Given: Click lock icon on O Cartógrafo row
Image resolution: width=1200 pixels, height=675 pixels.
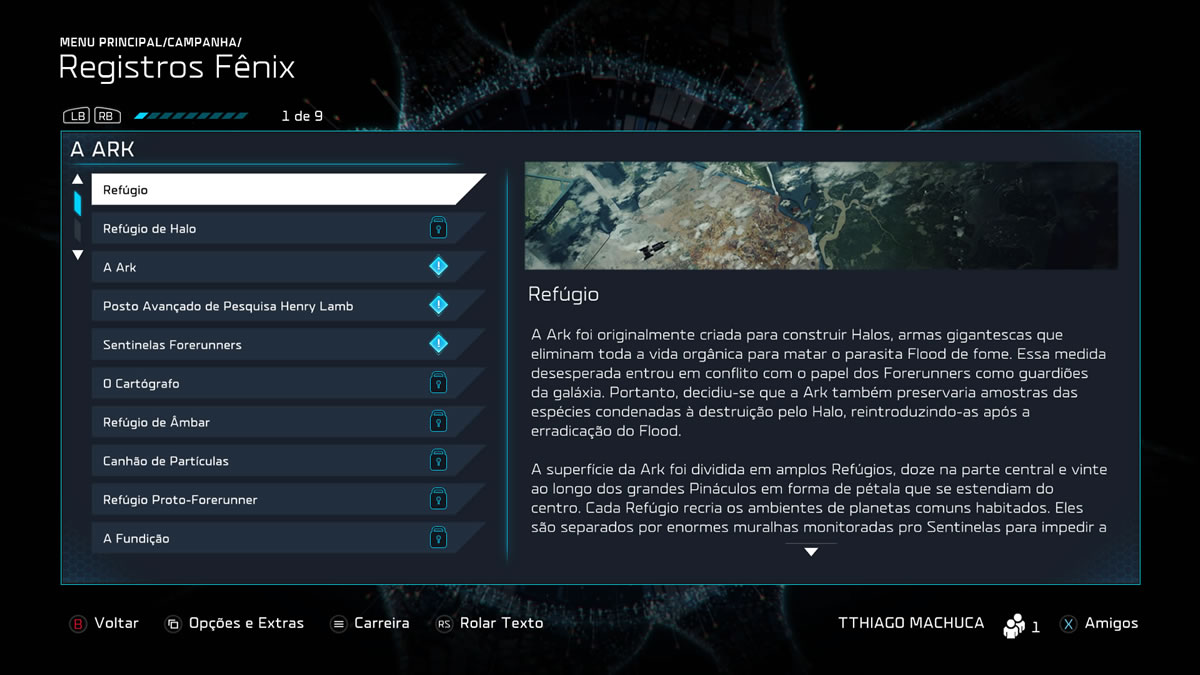Looking at the screenshot, I should 438,383.
